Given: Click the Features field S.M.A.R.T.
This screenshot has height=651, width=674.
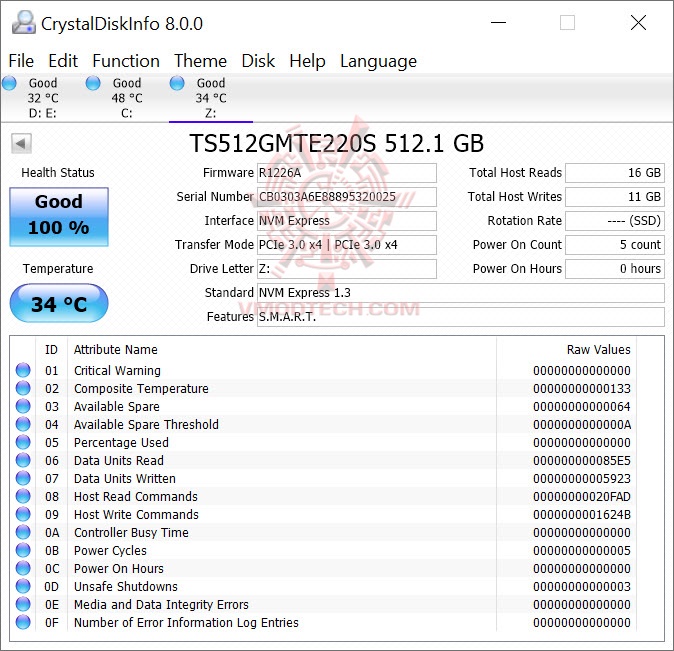Looking at the screenshot, I should point(461,317).
